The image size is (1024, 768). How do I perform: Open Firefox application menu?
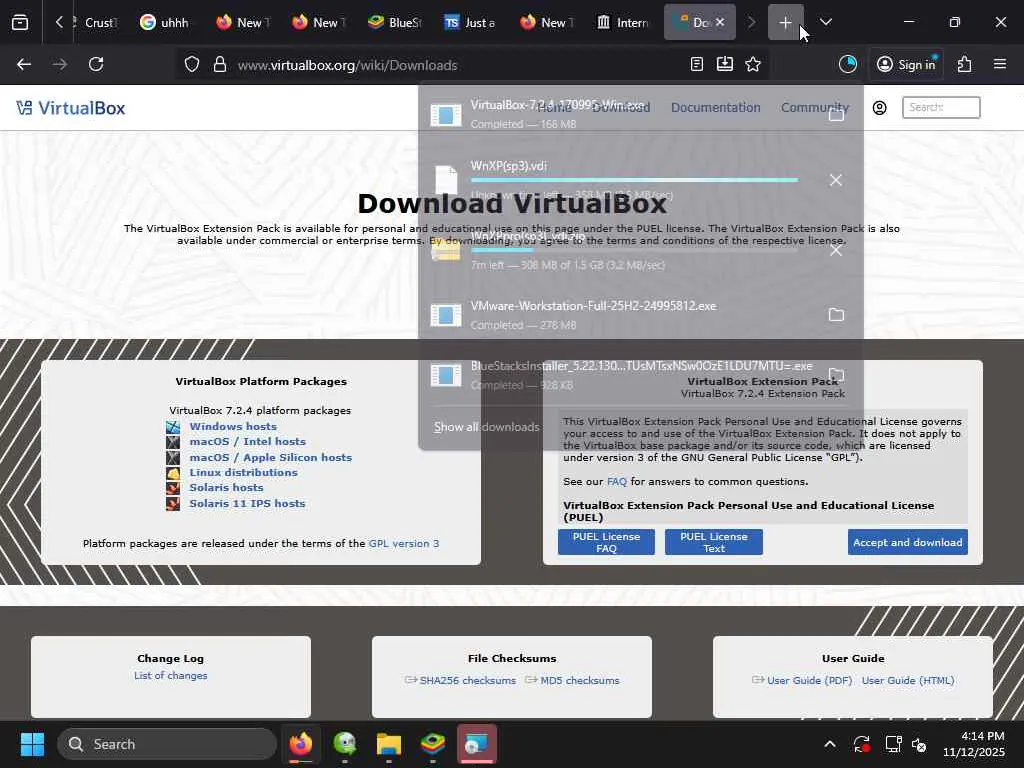[x=1000, y=65]
